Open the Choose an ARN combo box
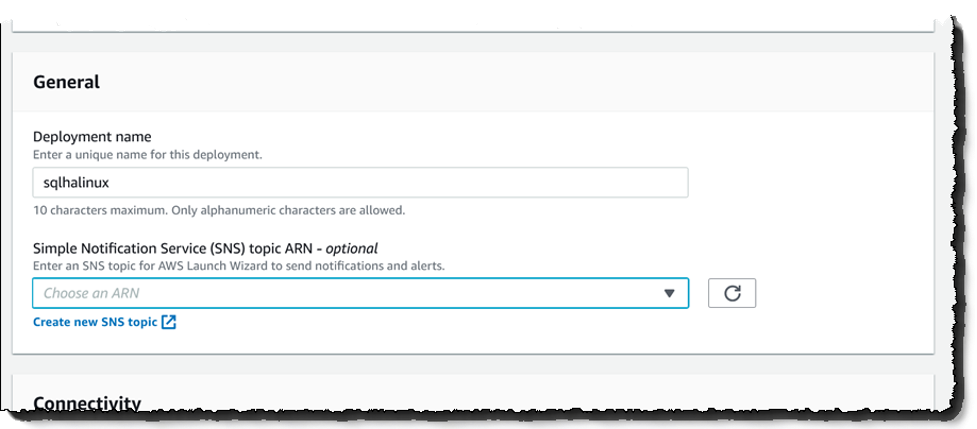 [360, 293]
